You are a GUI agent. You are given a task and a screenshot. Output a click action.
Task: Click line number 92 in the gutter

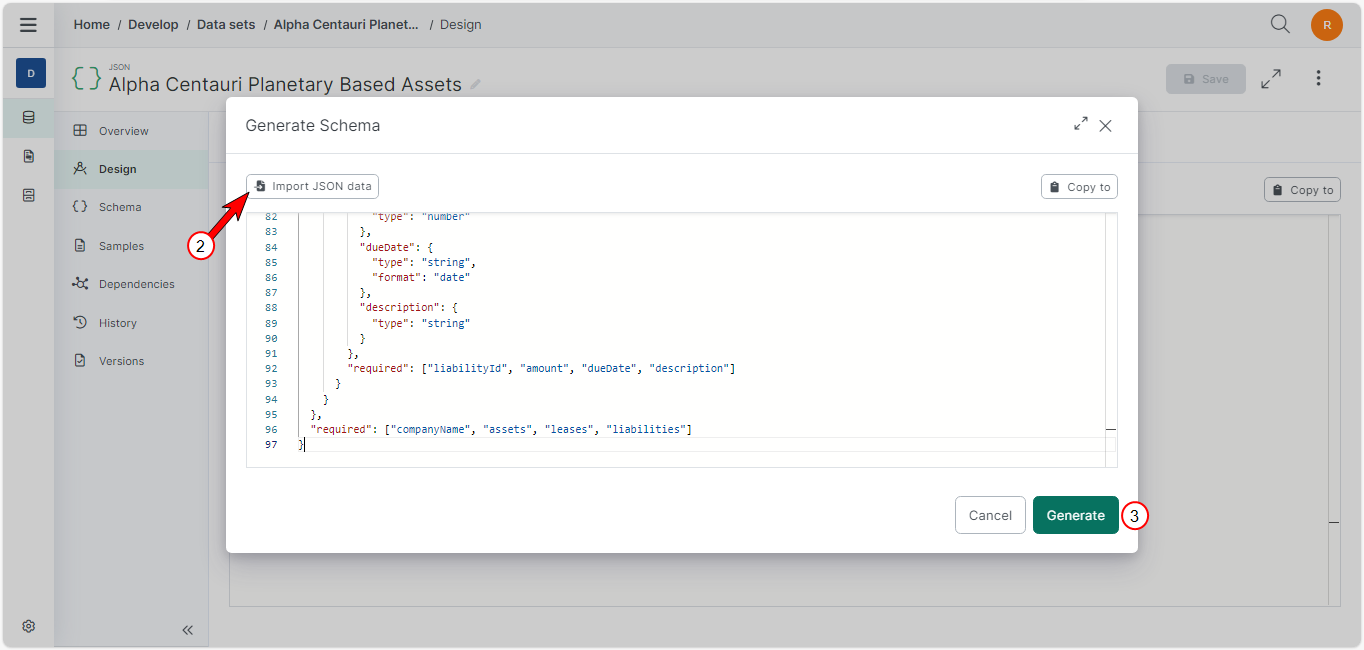271,368
